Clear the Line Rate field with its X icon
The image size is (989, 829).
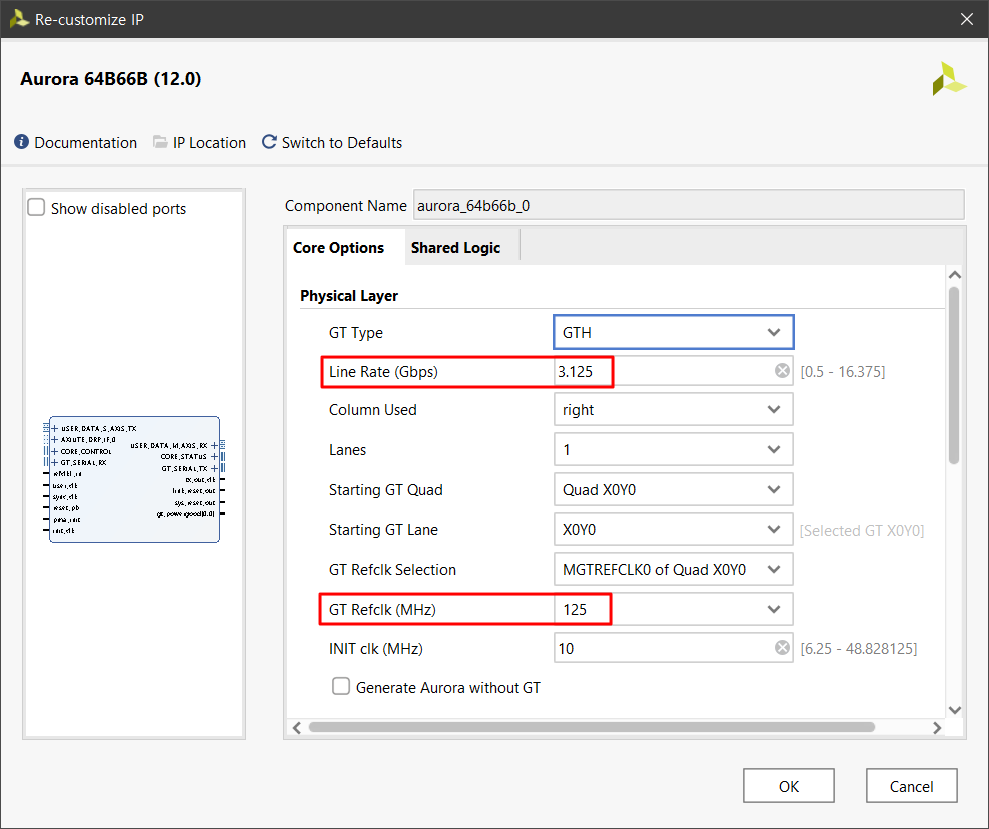[x=782, y=371]
